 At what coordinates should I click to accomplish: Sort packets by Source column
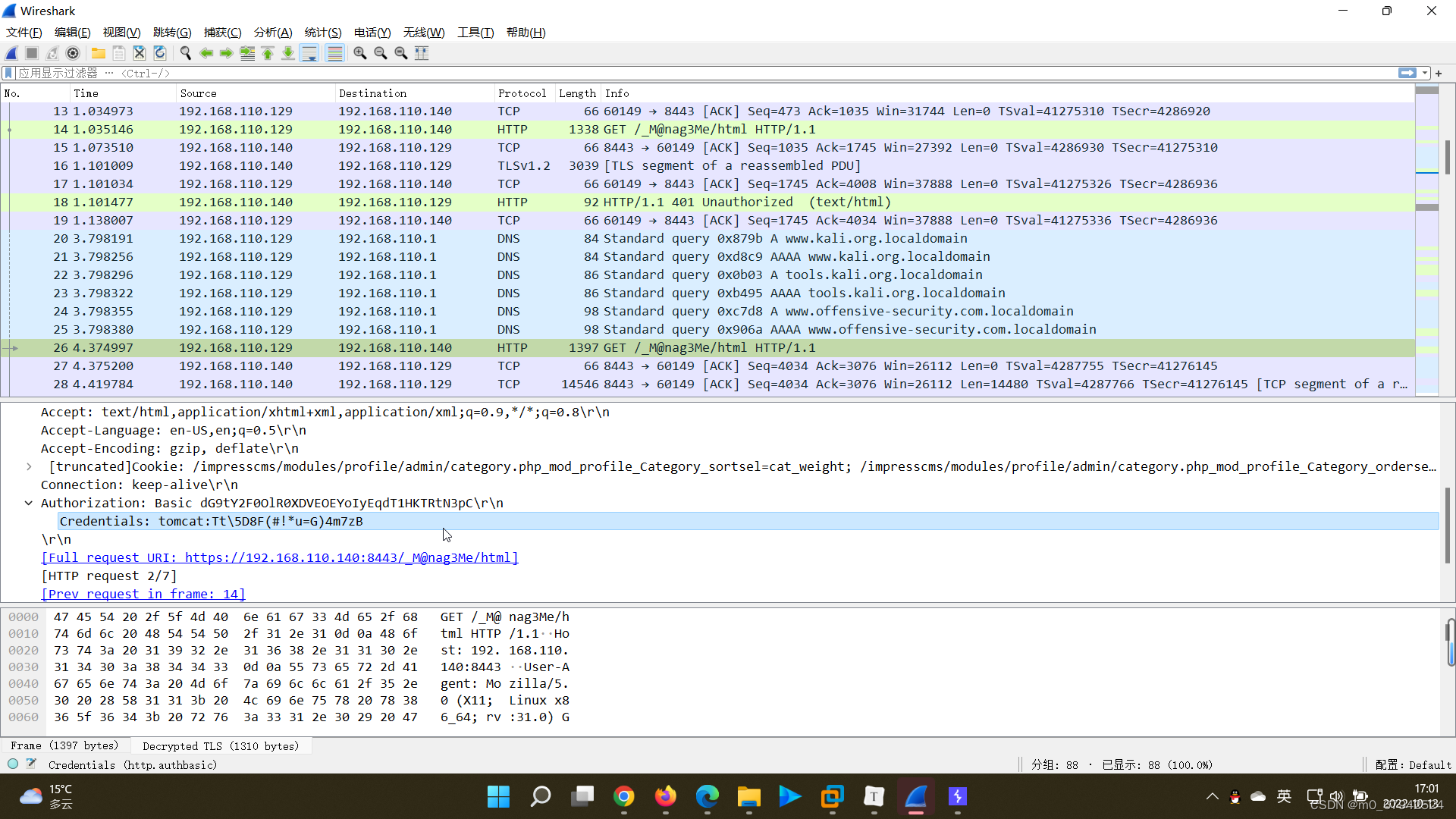coord(255,93)
